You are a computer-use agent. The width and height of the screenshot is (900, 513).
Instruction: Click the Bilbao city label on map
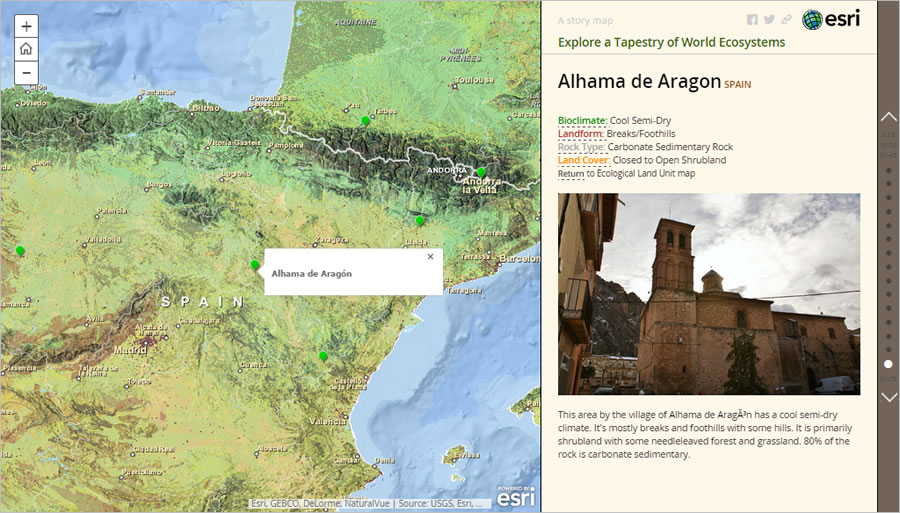205,108
